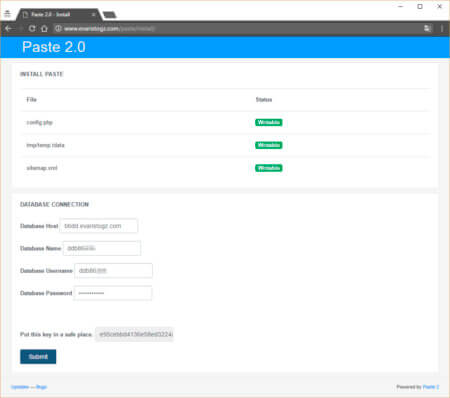
Task: Click the Writable badge for sitemap.xml
Action: pyautogui.click(x=269, y=168)
